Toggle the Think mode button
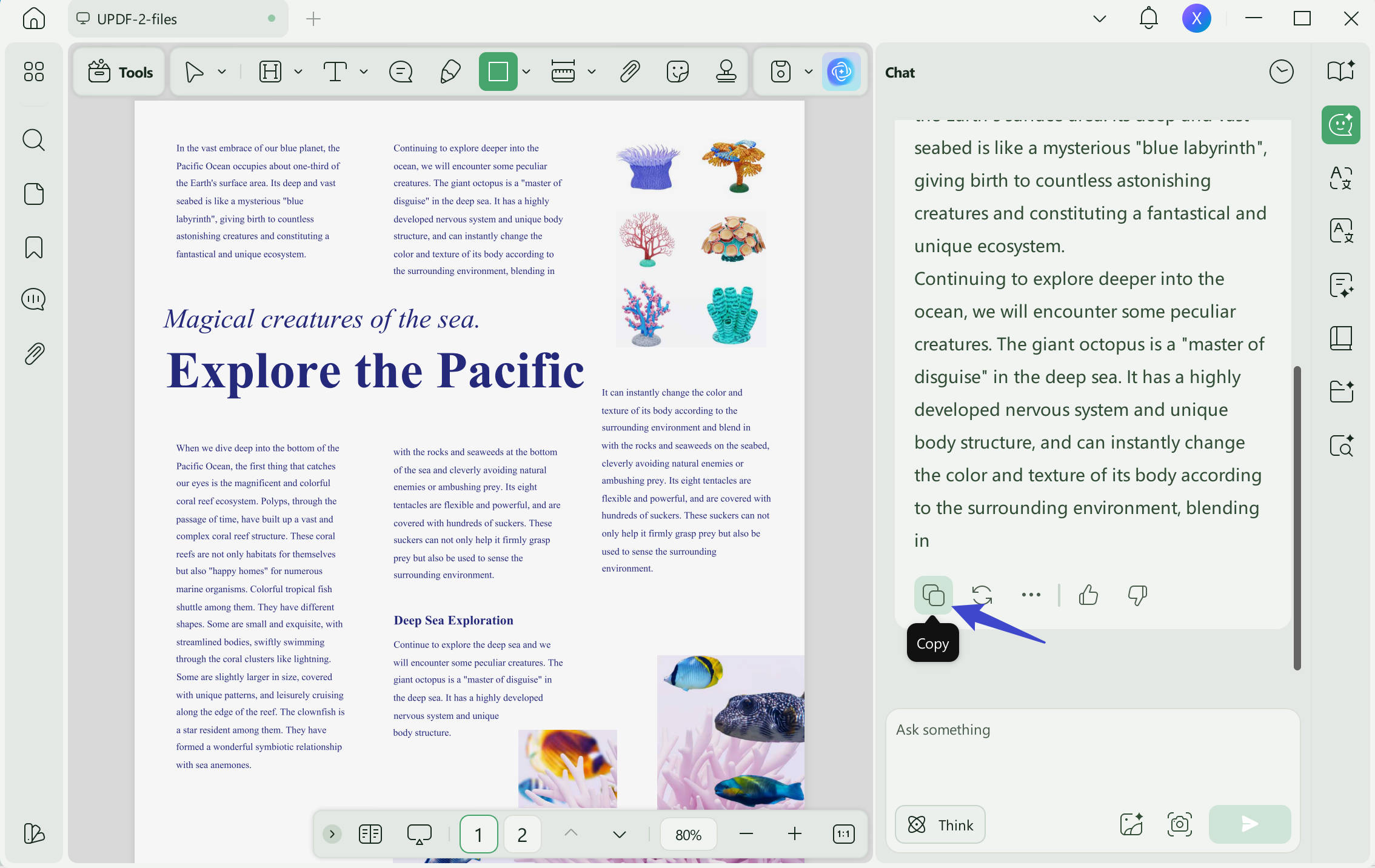The width and height of the screenshot is (1375, 868). (940, 824)
